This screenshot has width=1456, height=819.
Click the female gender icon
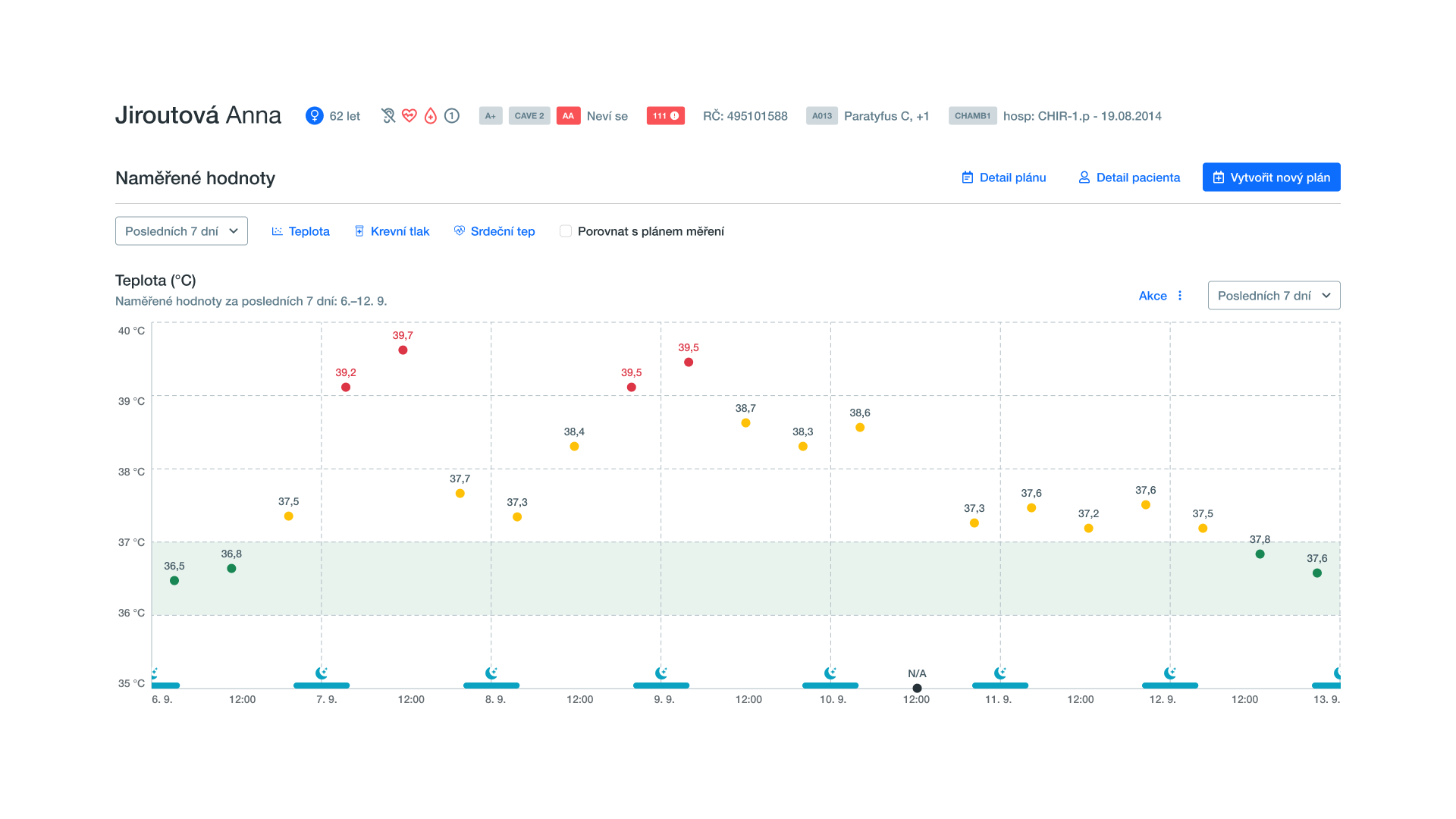pyautogui.click(x=314, y=116)
